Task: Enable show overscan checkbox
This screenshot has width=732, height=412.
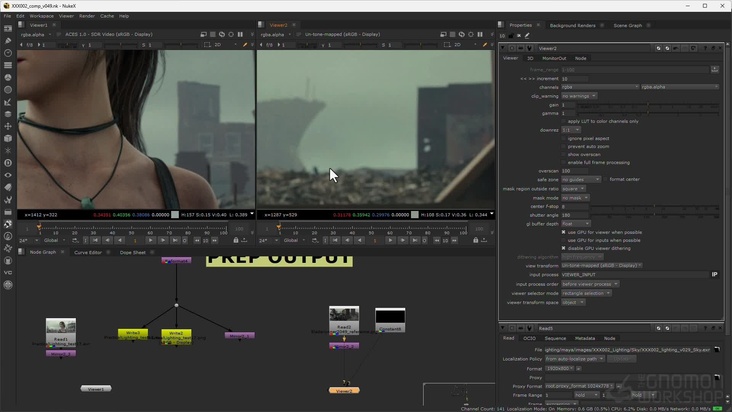Action: coord(563,154)
